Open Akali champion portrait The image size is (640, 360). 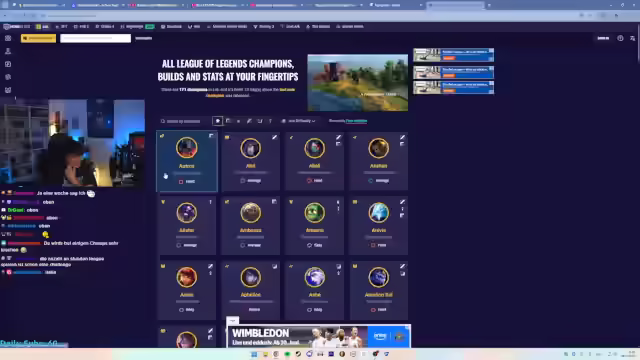pyautogui.click(x=314, y=148)
